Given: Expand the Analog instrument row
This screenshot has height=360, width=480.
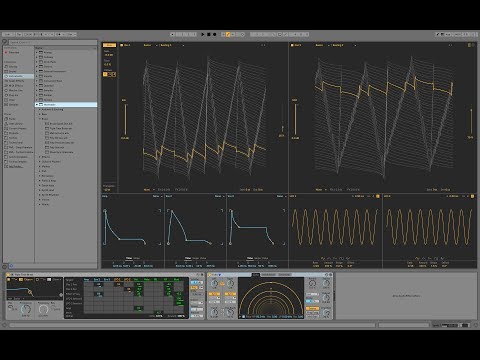Looking at the screenshot, I should pos(37,52).
